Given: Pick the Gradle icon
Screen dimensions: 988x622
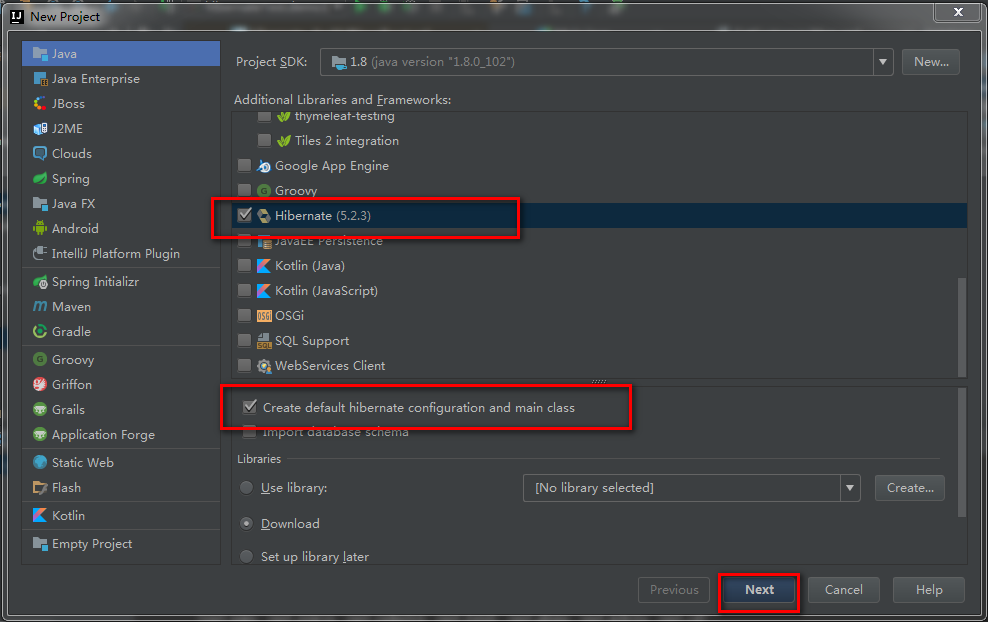Looking at the screenshot, I should (x=40, y=331).
